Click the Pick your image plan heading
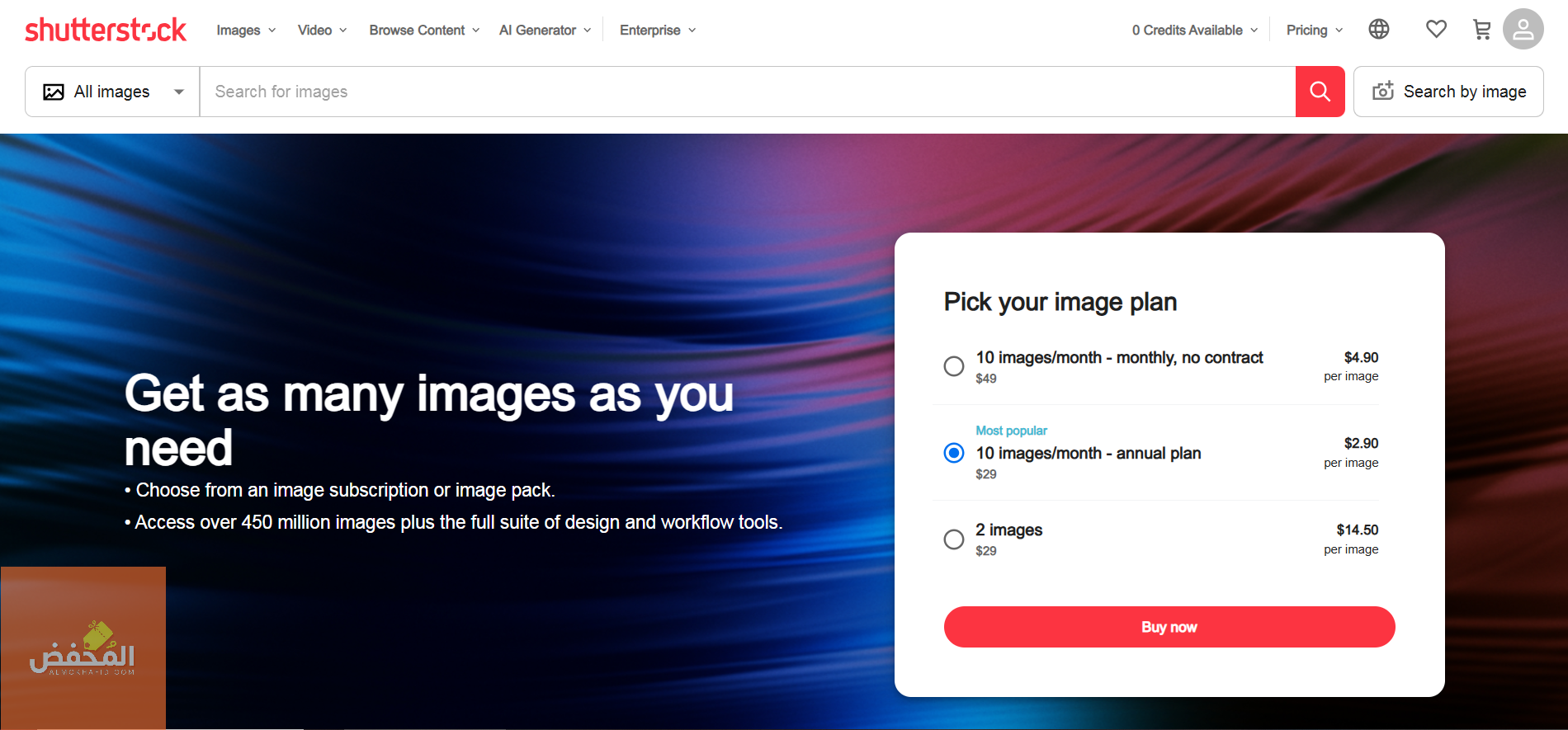 click(1060, 302)
